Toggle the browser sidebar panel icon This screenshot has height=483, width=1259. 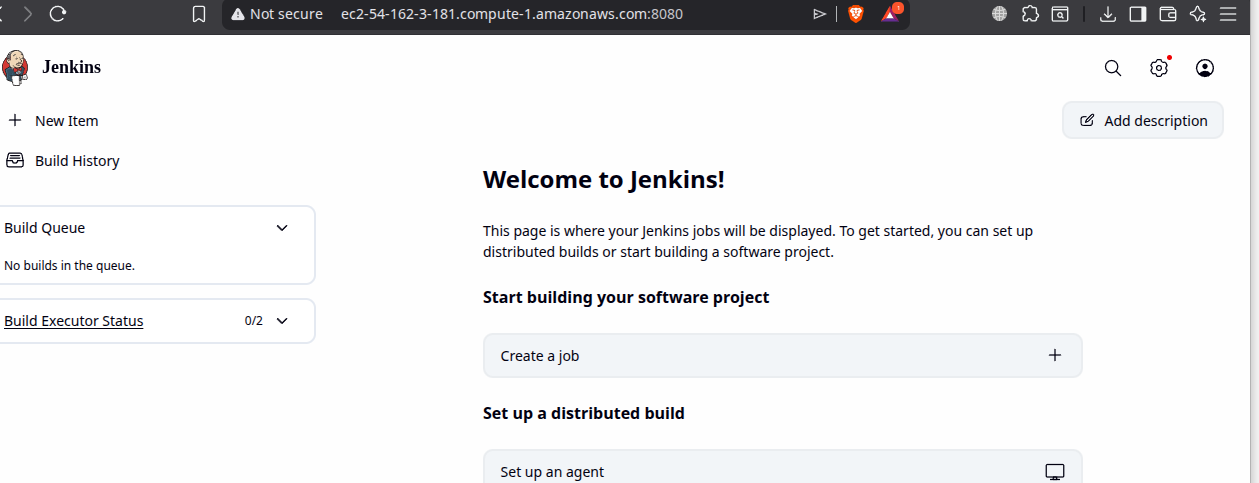tap(1138, 14)
